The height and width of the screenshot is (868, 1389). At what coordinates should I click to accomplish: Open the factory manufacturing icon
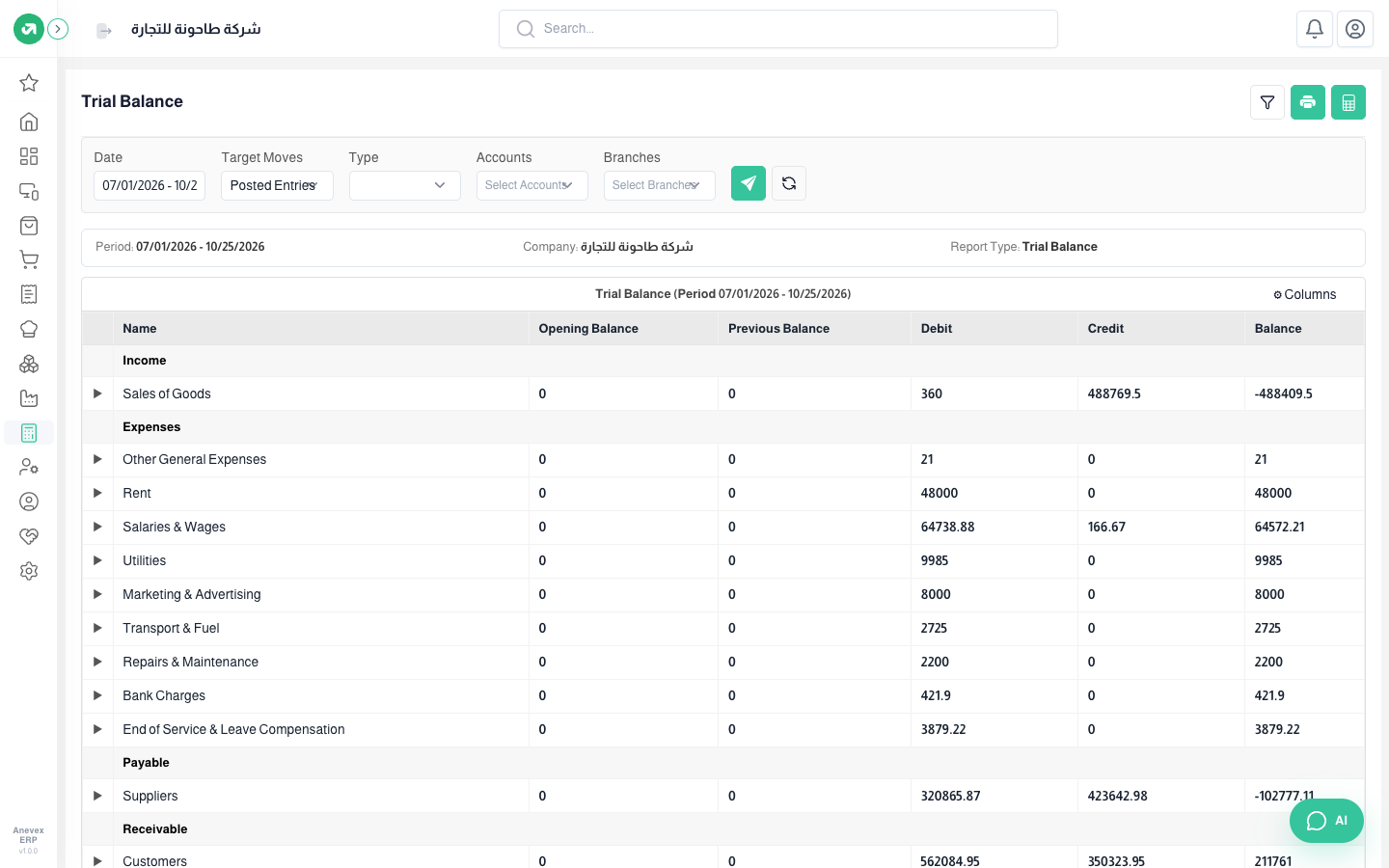click(x=29, y=398)
